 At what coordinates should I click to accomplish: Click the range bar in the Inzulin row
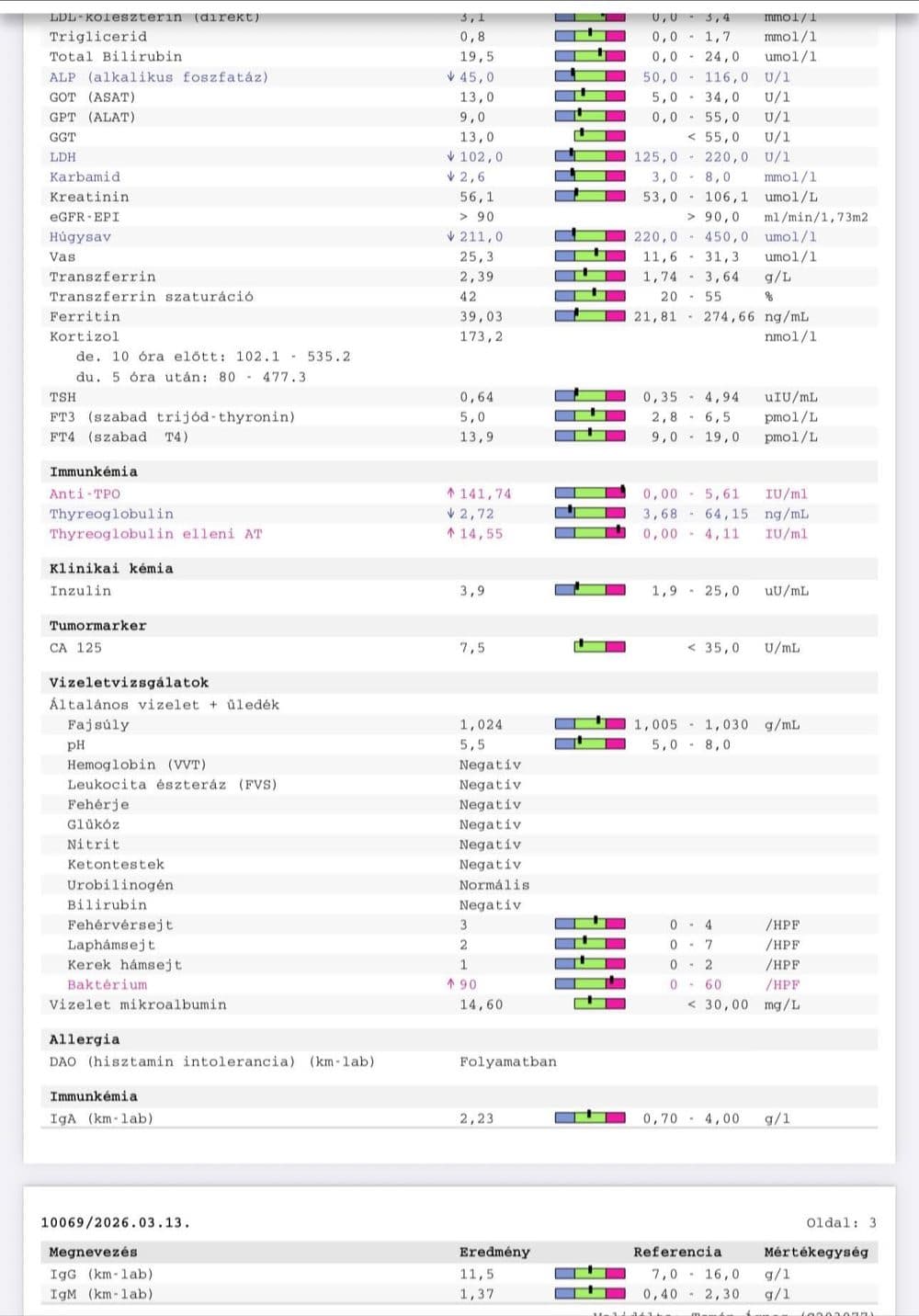590,591
